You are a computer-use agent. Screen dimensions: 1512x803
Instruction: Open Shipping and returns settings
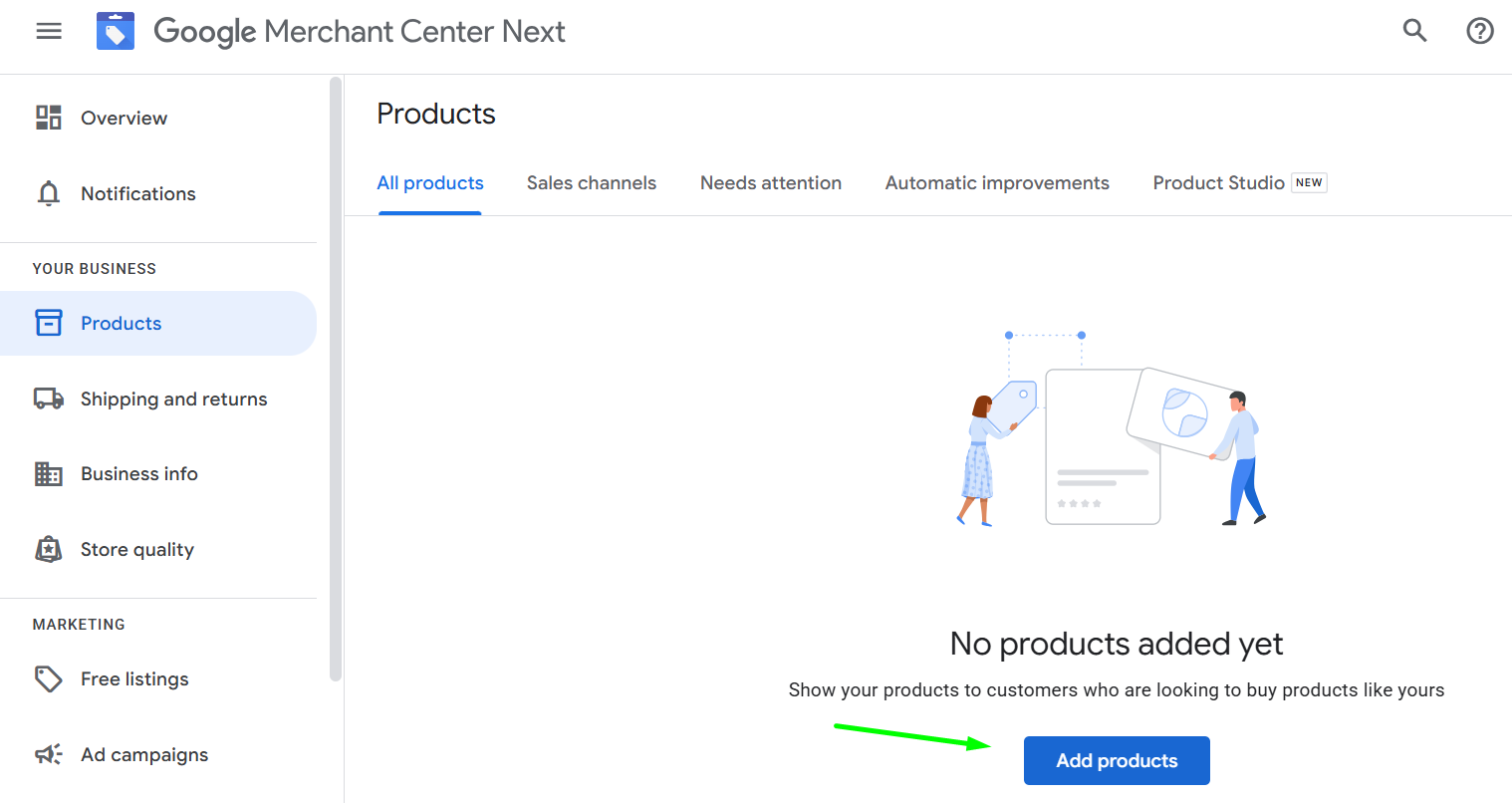[x=173, y=399]
